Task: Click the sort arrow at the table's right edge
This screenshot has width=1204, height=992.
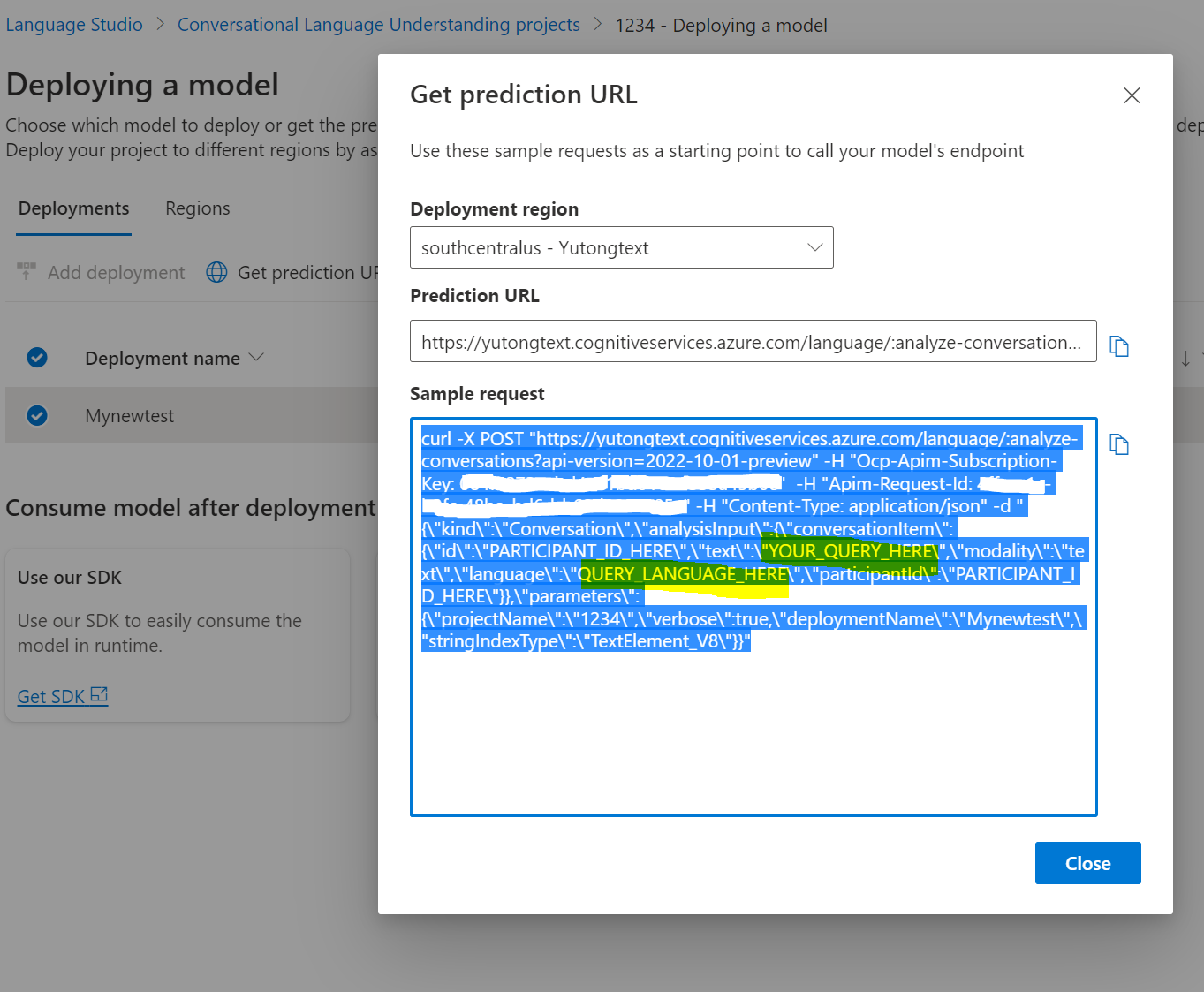Action: pos(1186,358)
